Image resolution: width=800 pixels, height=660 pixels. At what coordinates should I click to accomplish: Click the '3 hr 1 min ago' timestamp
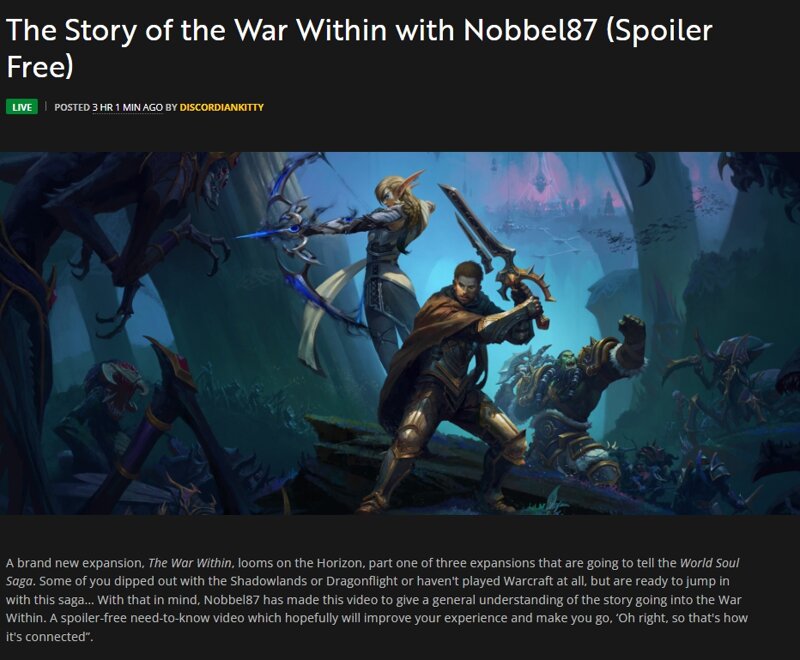click(128, 107)
